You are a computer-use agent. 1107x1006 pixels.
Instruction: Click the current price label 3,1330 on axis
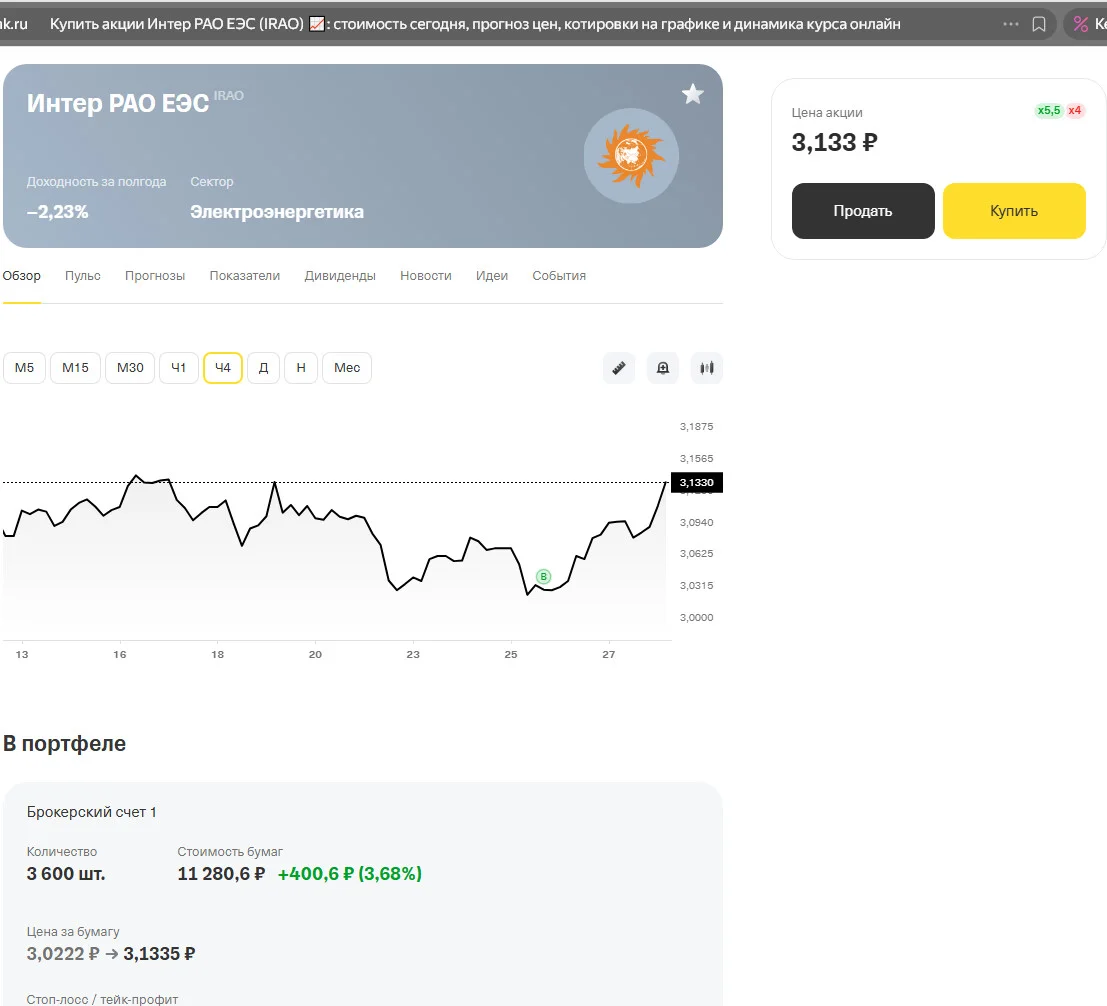pyautogui.click(x=697, y=483)
